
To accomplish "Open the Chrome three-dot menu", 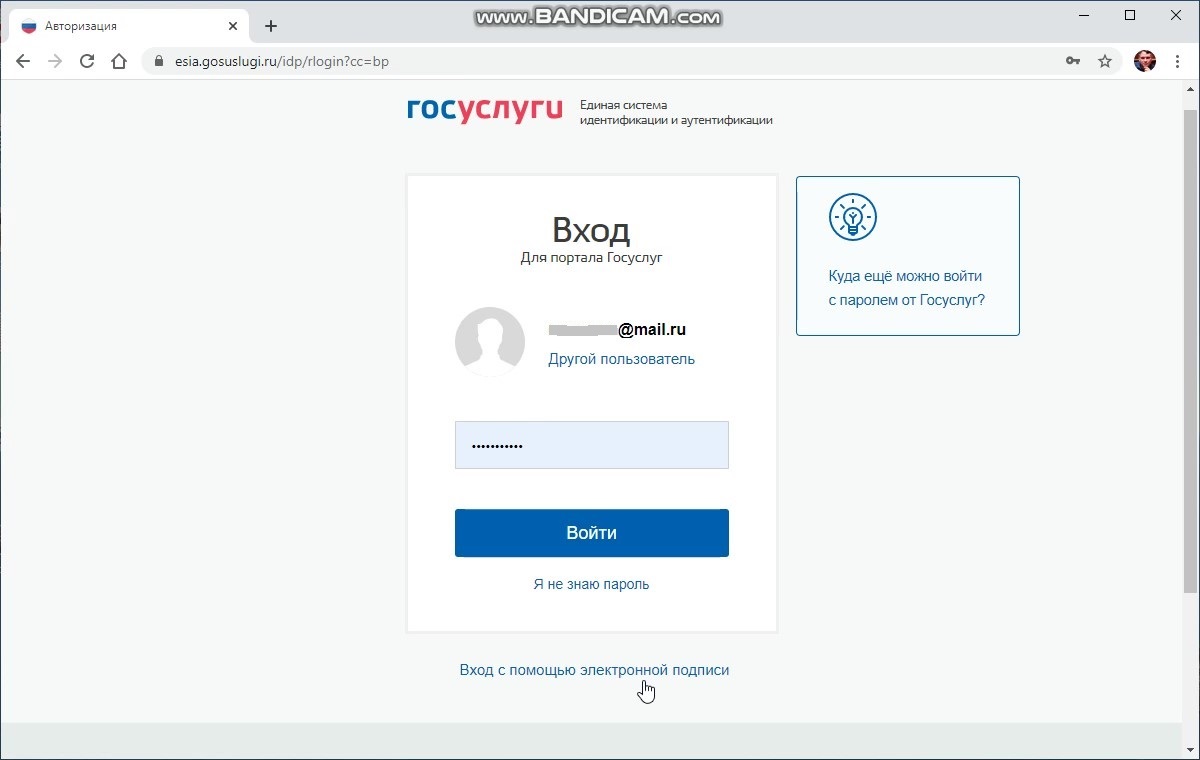I will 1177,61.
